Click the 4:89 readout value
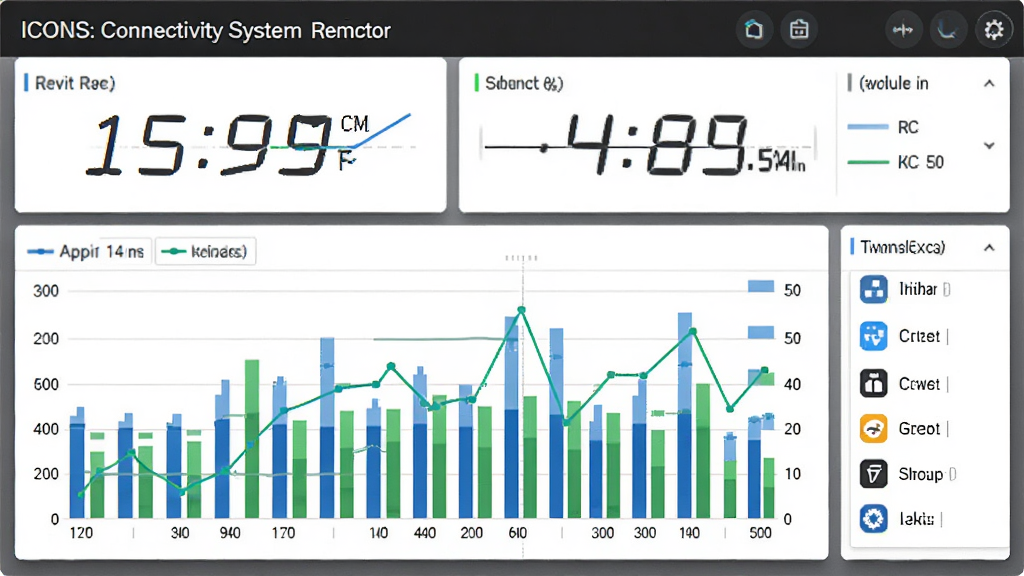1024x576 pixels. [x=656, y=144]
